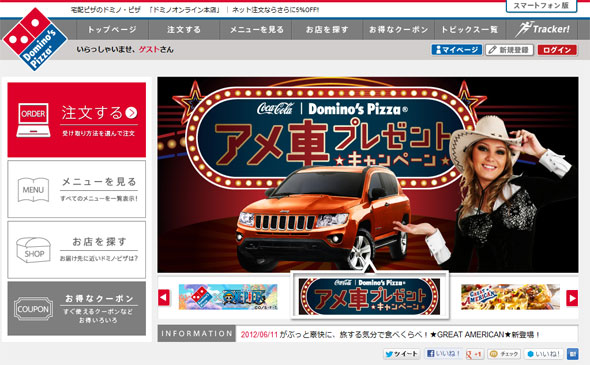Select the One Piece banner thumbnail

click(228, 297)
